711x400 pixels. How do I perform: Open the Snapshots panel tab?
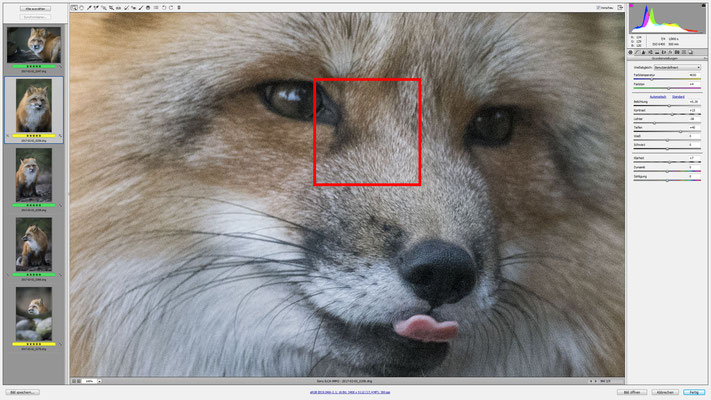tap(691, 53)
